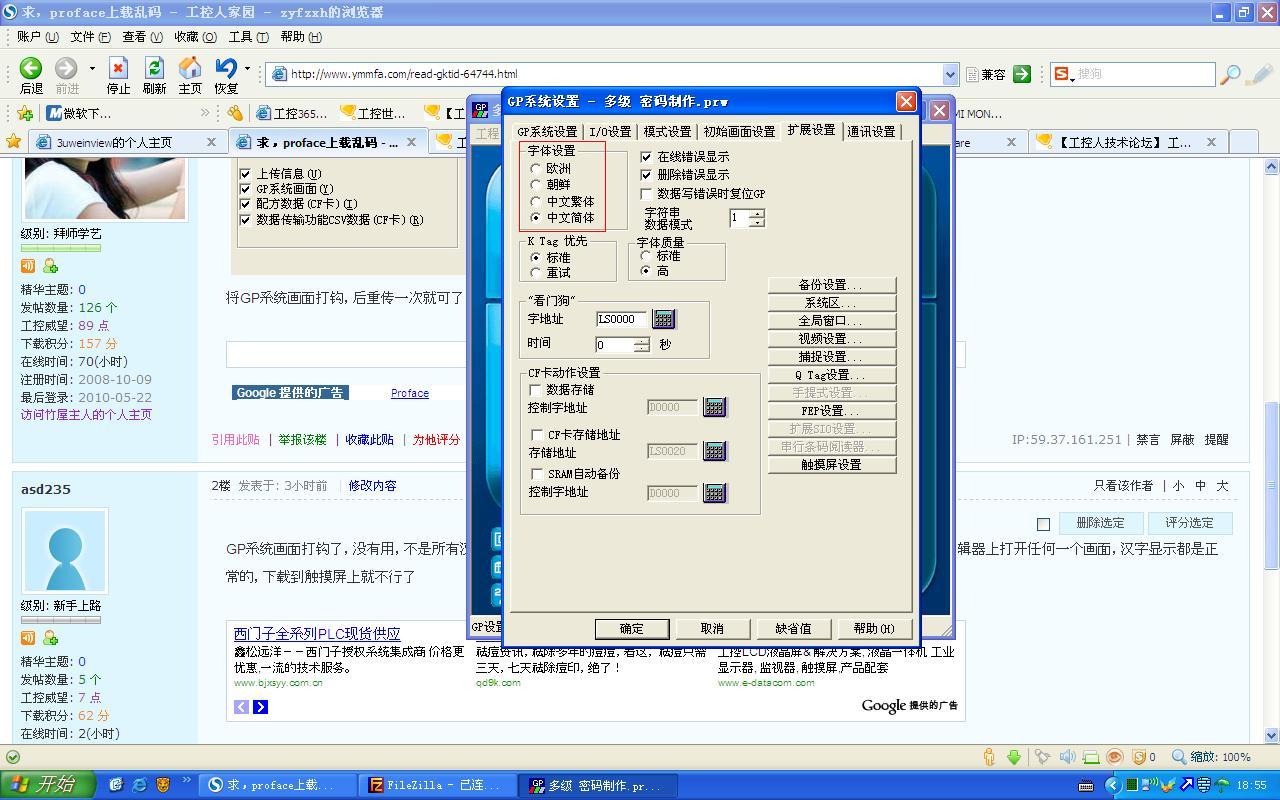The width and height of the screenshot is (1280, 800).
Task: Click the magnifier search icon in toolbar
Action: click(x=1231, y=74)
